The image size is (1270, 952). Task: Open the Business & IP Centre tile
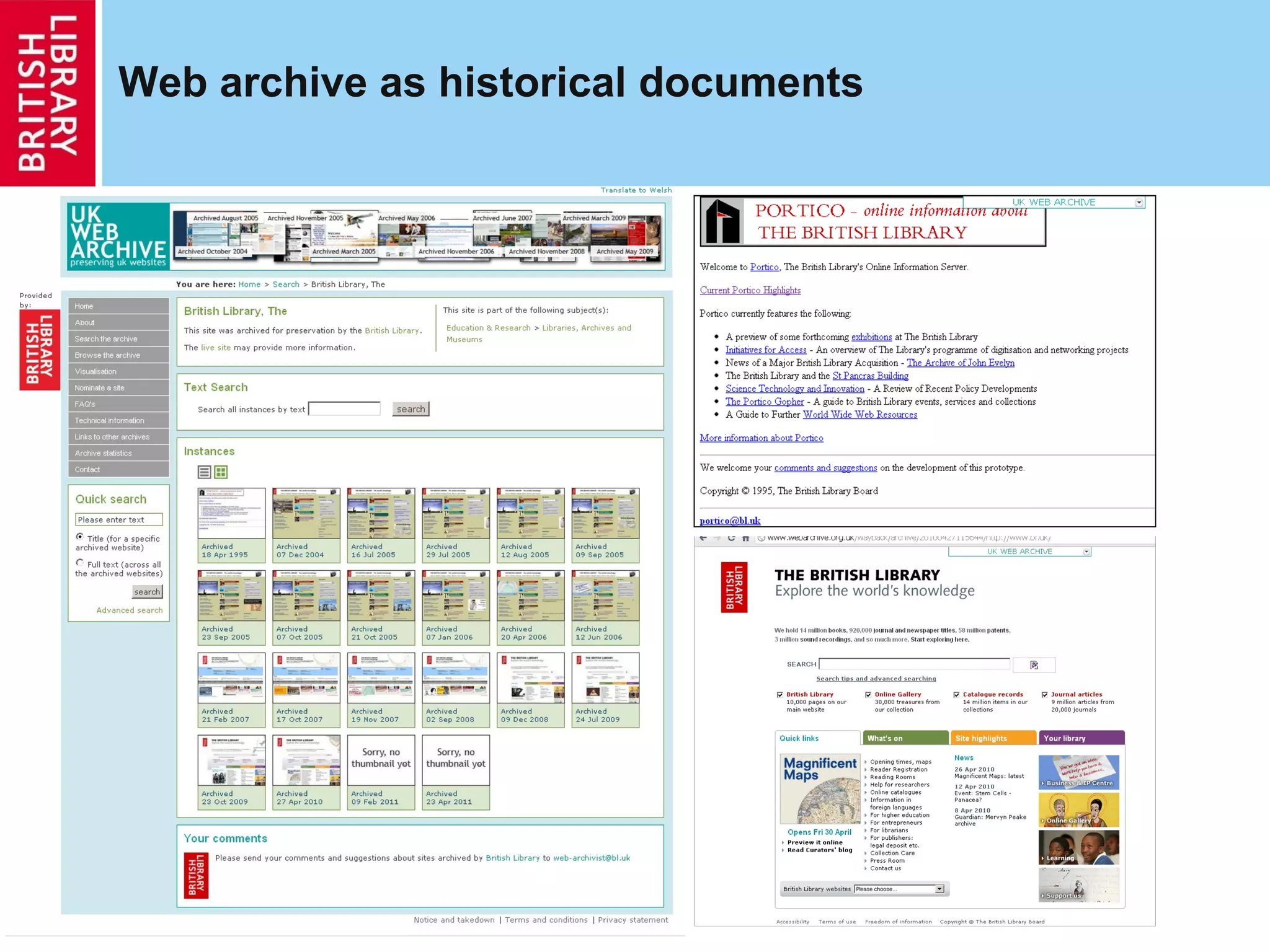click(x=1079, y=772)
